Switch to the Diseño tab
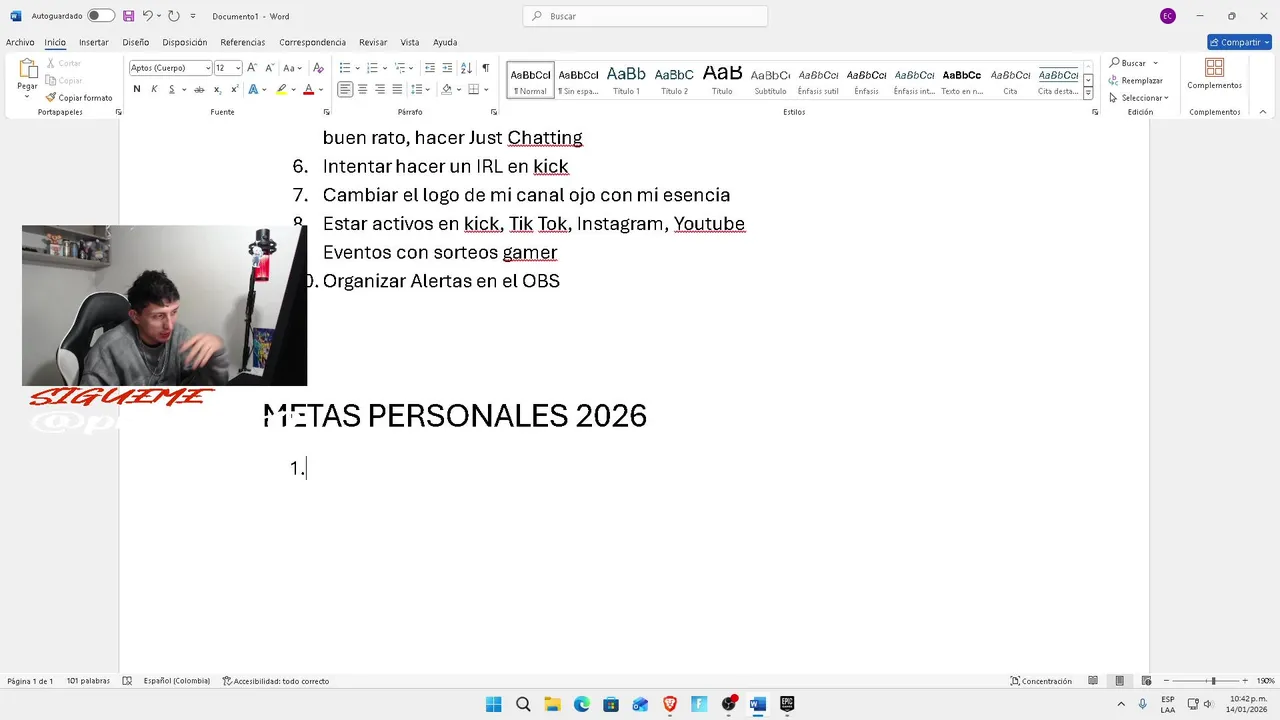1280x720 pixels. coord(136,42)
